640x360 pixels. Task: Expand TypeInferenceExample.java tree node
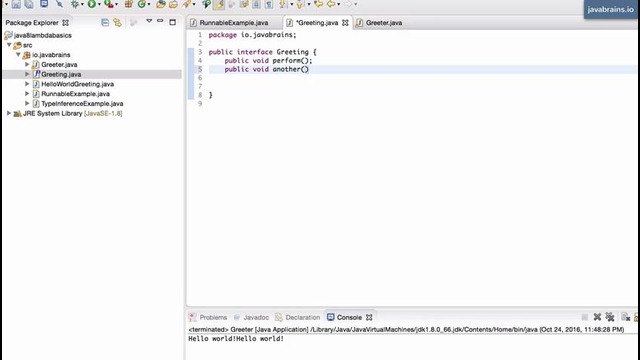click(x=27, y=104)
